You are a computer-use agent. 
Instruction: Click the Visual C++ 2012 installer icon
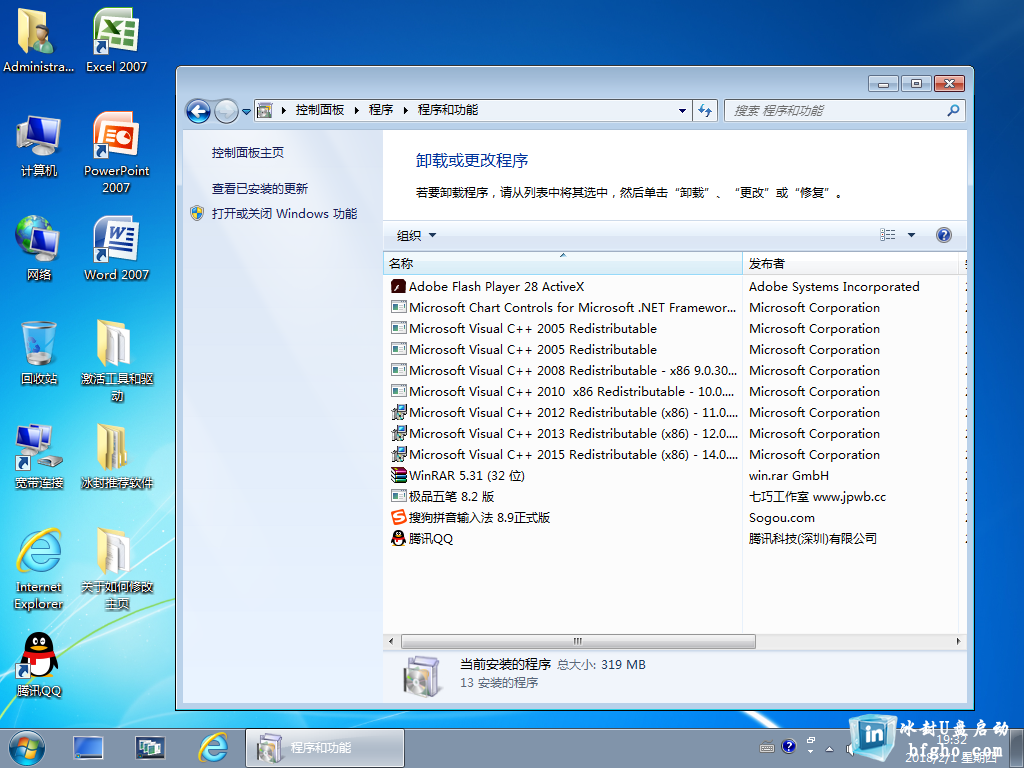pyautogui.click(x=398, y=413)
